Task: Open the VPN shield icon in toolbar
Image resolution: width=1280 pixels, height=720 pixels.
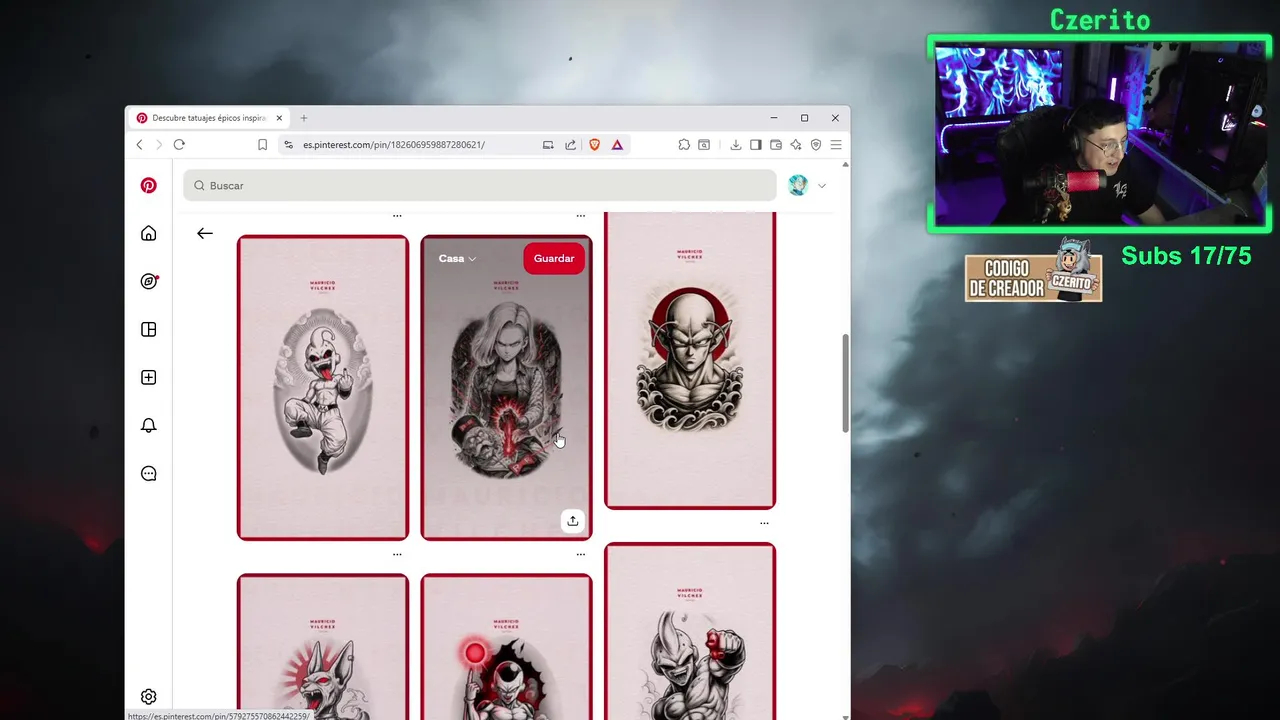Action: [x=815, y=144]
